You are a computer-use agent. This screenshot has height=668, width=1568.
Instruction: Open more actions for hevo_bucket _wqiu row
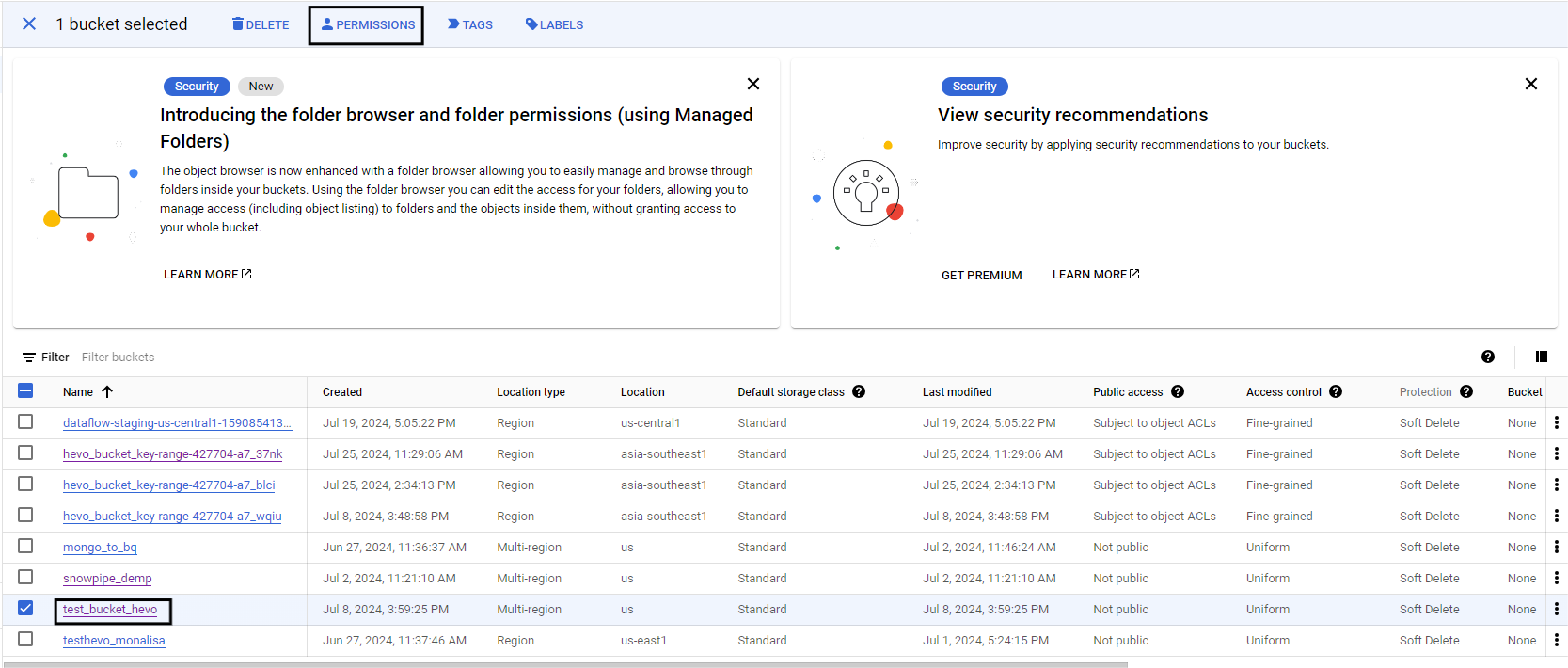pyautogui.click(x=1556, y=516)
